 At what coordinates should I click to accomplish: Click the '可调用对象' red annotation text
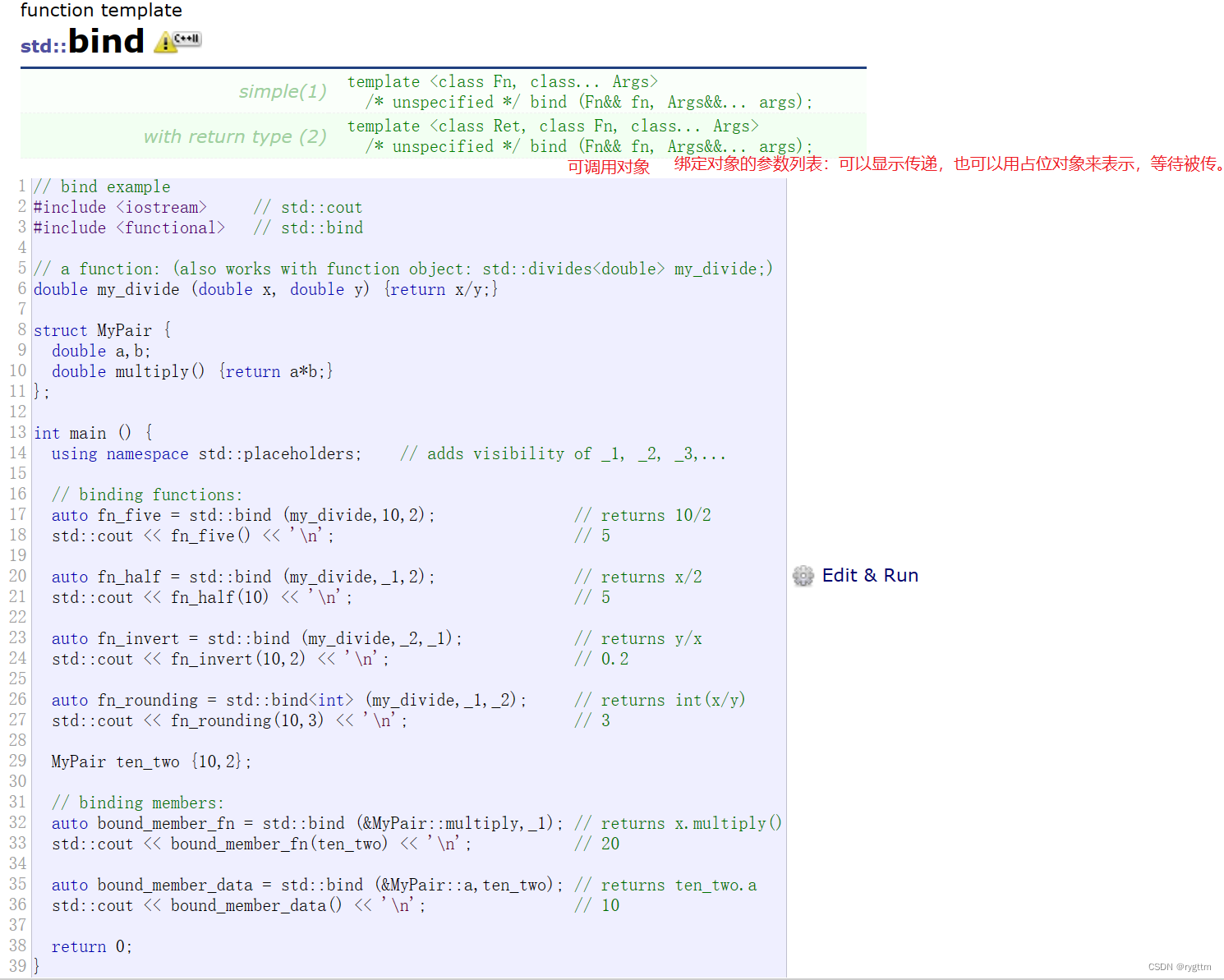[609, 167]
